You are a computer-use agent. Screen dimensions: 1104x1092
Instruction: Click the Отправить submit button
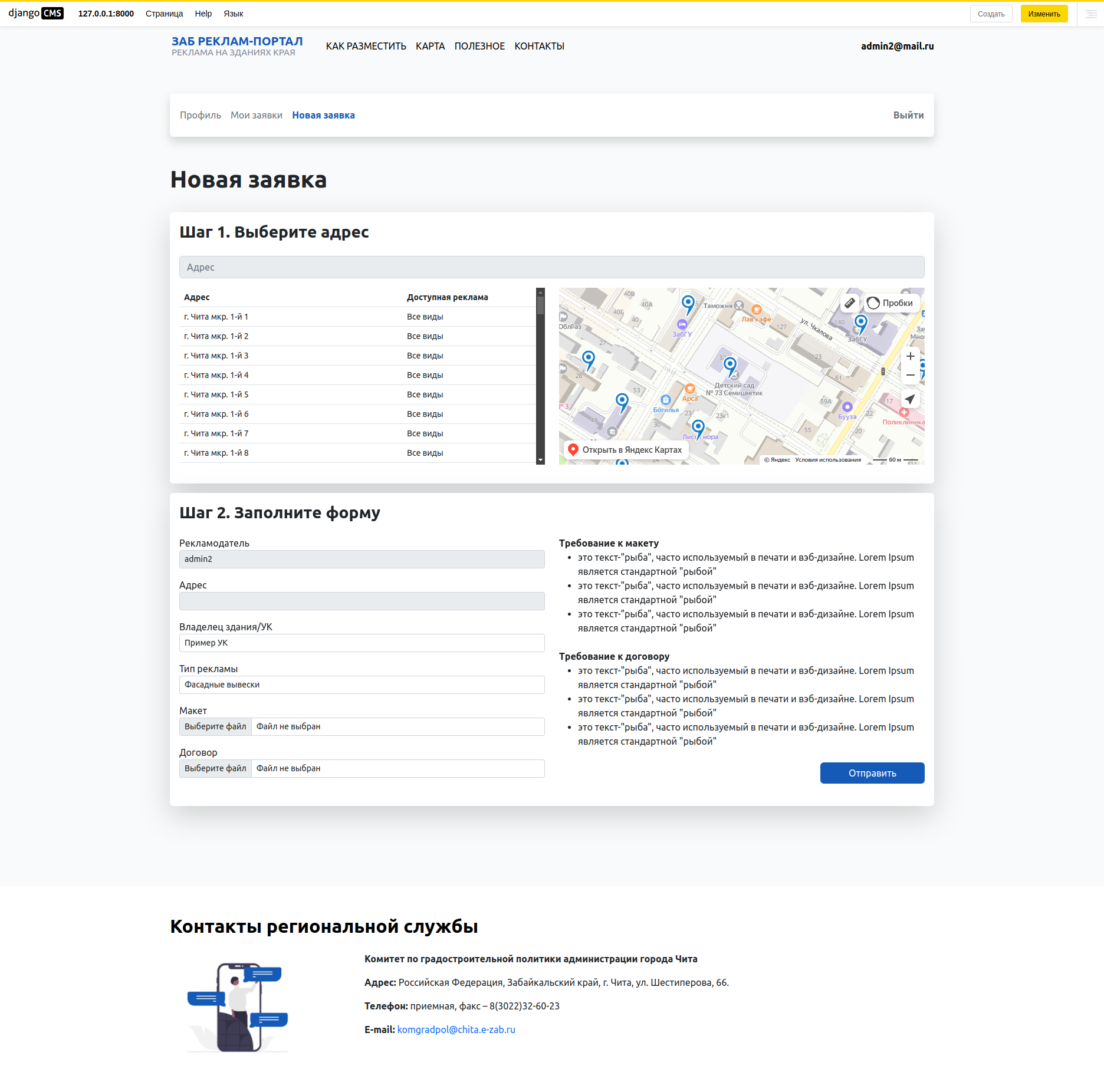tap(872, 773)
